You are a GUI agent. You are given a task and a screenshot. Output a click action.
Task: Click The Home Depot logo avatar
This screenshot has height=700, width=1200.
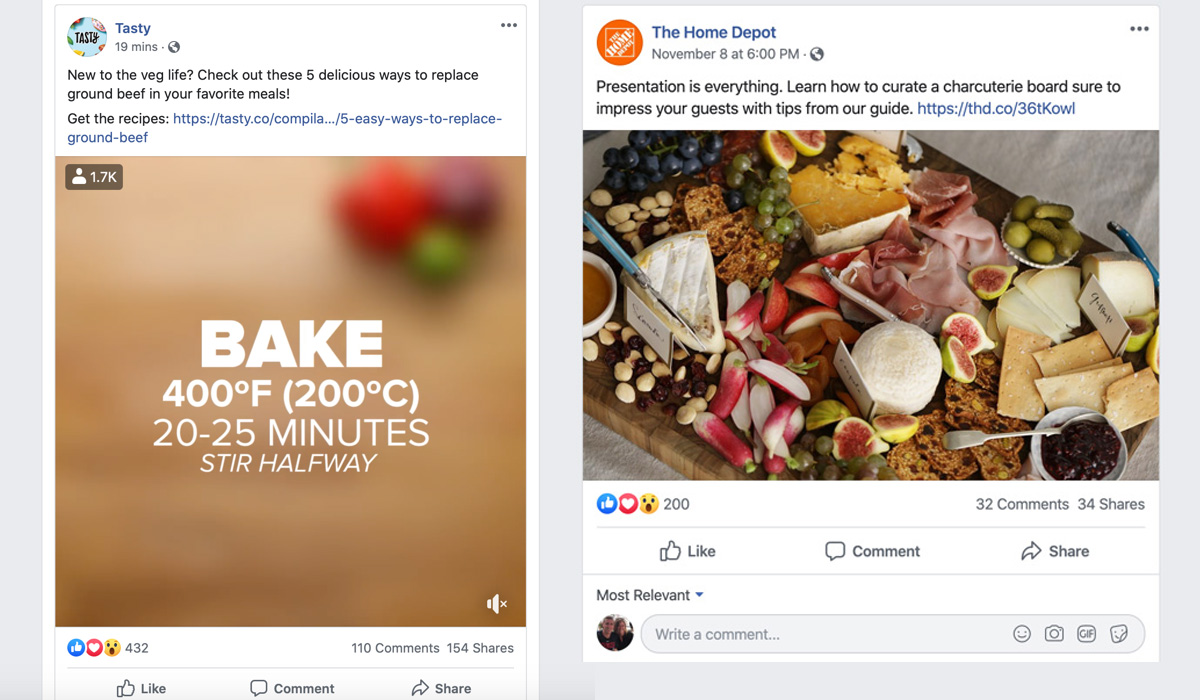tap(618, 42)
